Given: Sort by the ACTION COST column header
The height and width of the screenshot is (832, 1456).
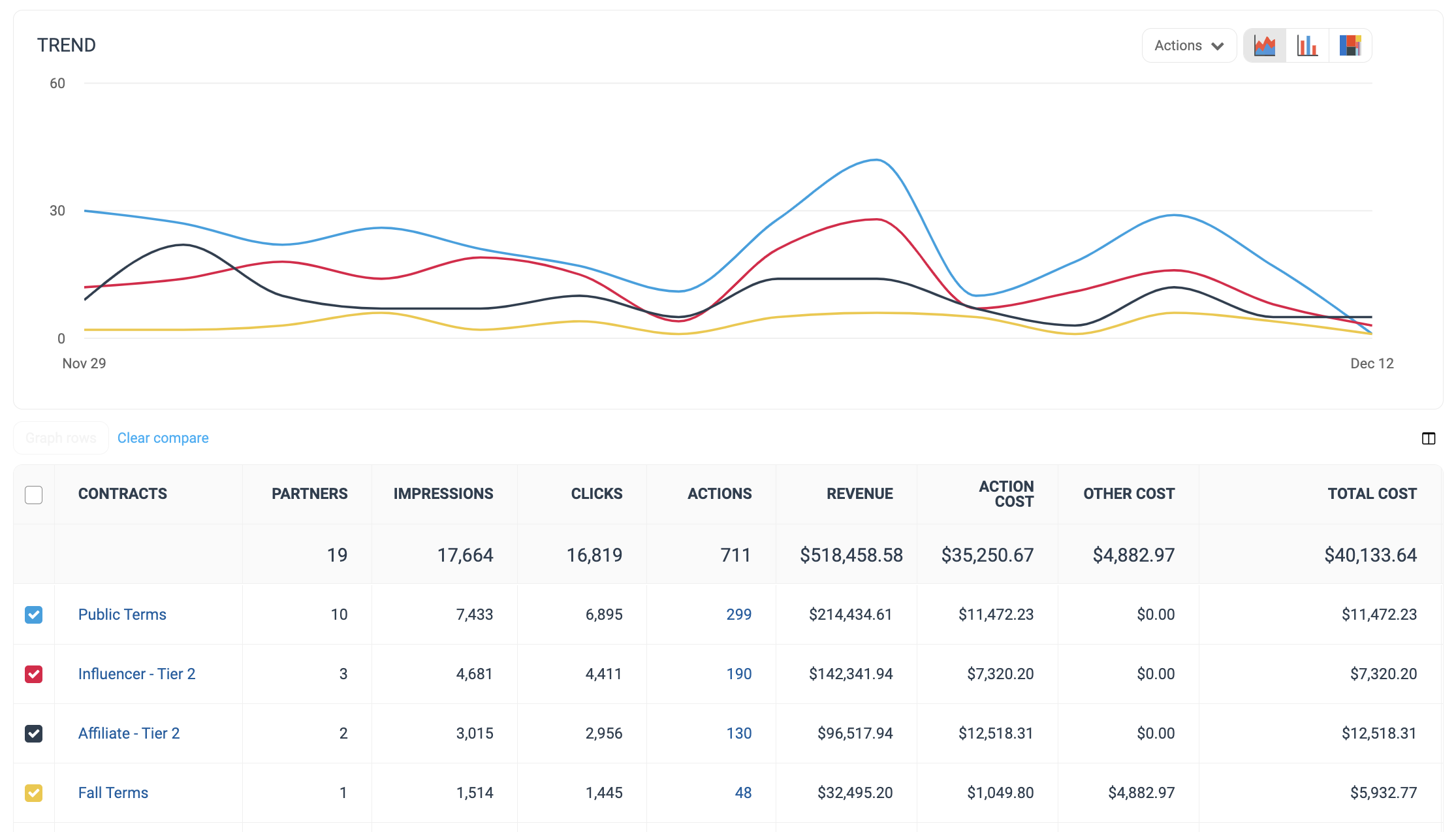Looking at the screenshot, I should click(1006, 494).
